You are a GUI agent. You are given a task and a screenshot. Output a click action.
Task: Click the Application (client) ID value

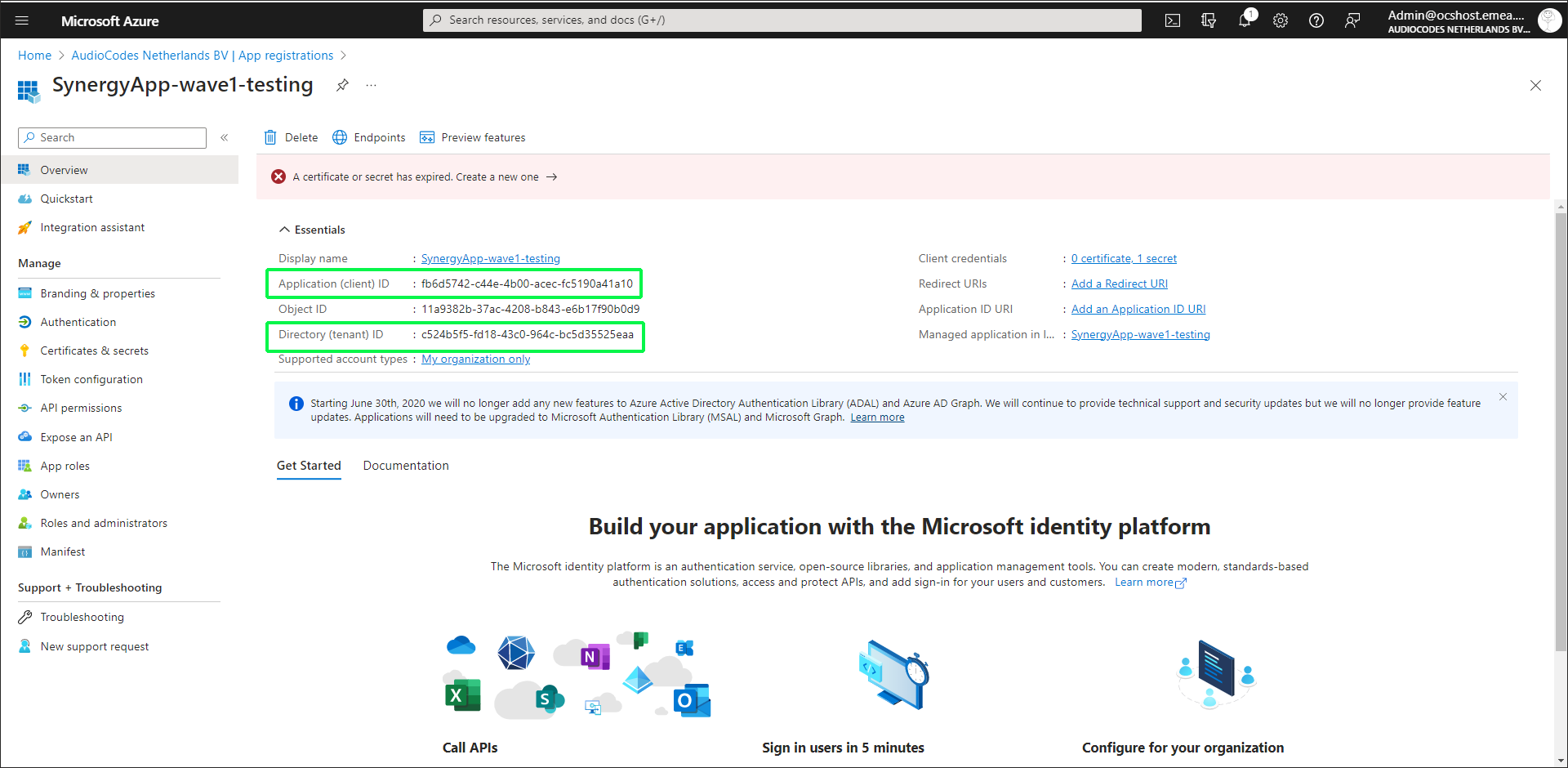[x=527, y=284]
